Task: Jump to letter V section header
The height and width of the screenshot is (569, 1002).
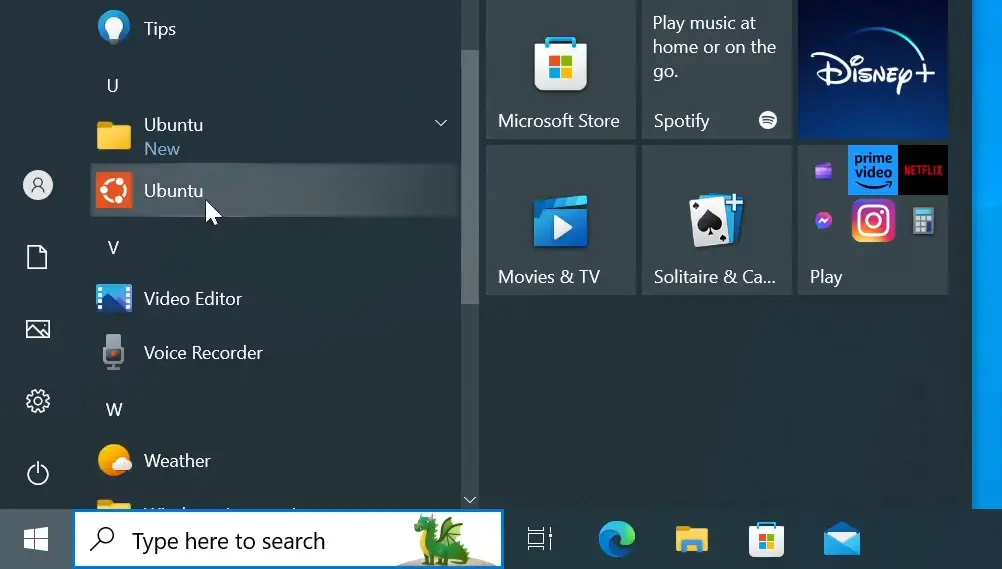Action: [113, 247]
